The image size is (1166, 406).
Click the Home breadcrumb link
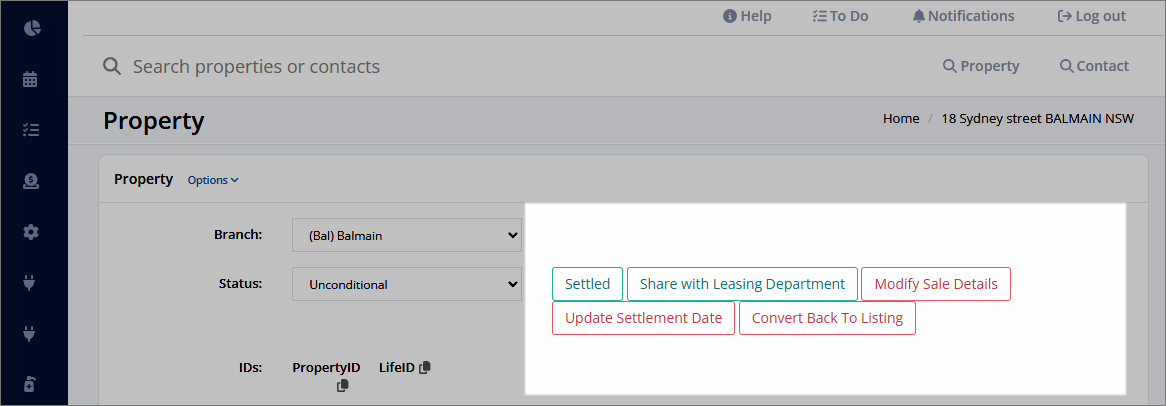point(901,118)
